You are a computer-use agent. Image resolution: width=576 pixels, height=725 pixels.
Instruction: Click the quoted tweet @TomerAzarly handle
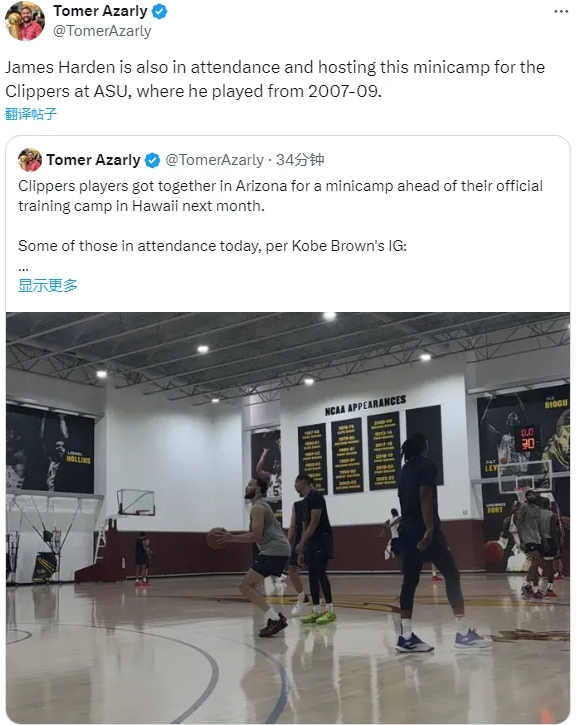click(x=214, y=160)
